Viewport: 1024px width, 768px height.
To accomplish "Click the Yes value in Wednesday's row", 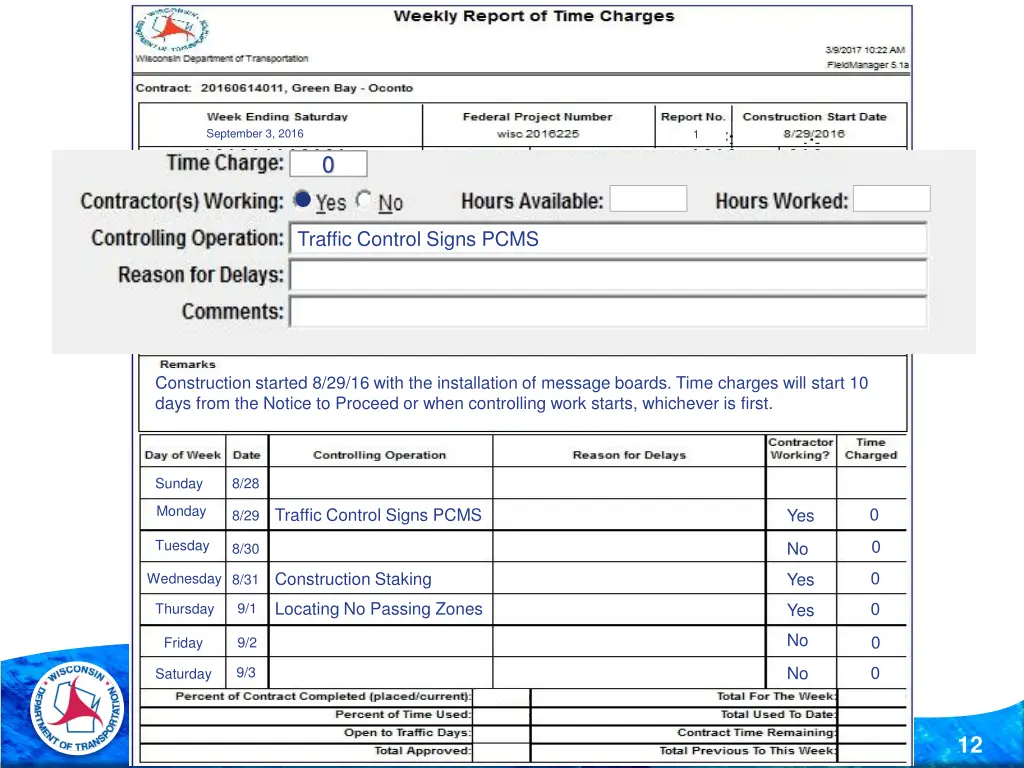I will click(801, 580).
